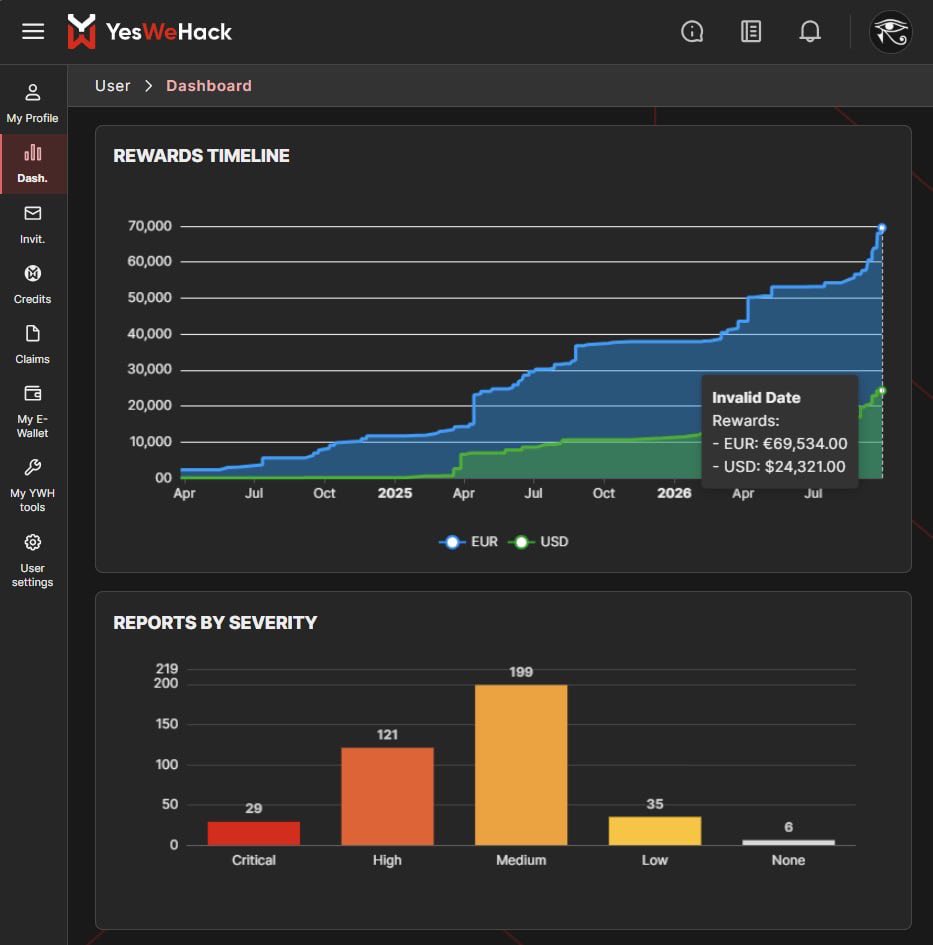
Task: Click the 2025 x-axis label
Action: [395, 493]
